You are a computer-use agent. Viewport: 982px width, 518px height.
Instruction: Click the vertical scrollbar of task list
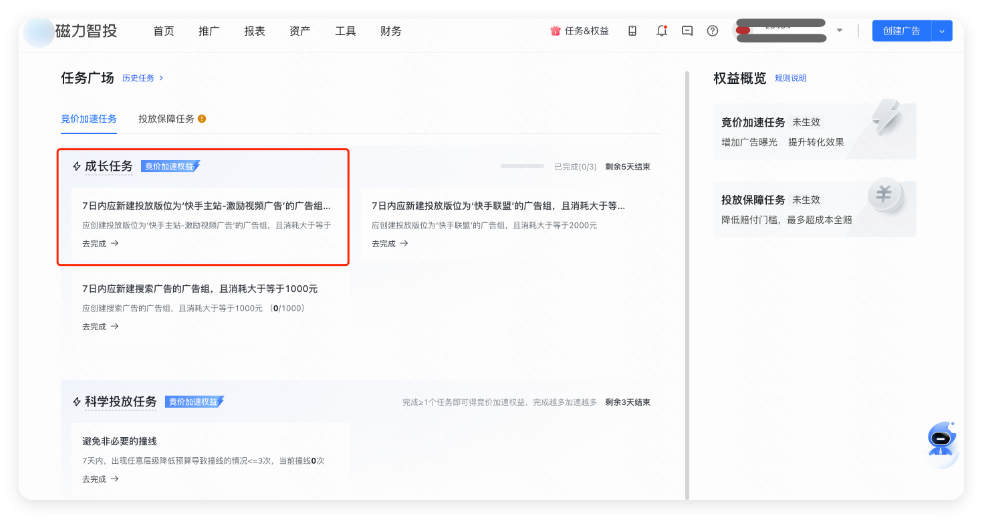click(687, 285)
